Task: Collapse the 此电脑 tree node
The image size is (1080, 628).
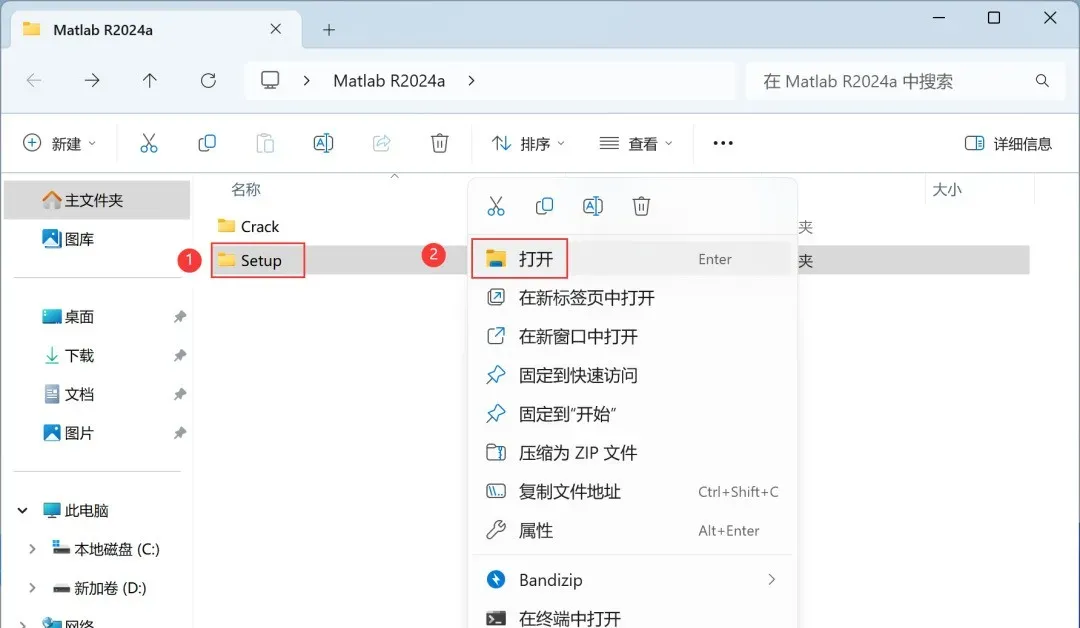Action: [22, 510]
